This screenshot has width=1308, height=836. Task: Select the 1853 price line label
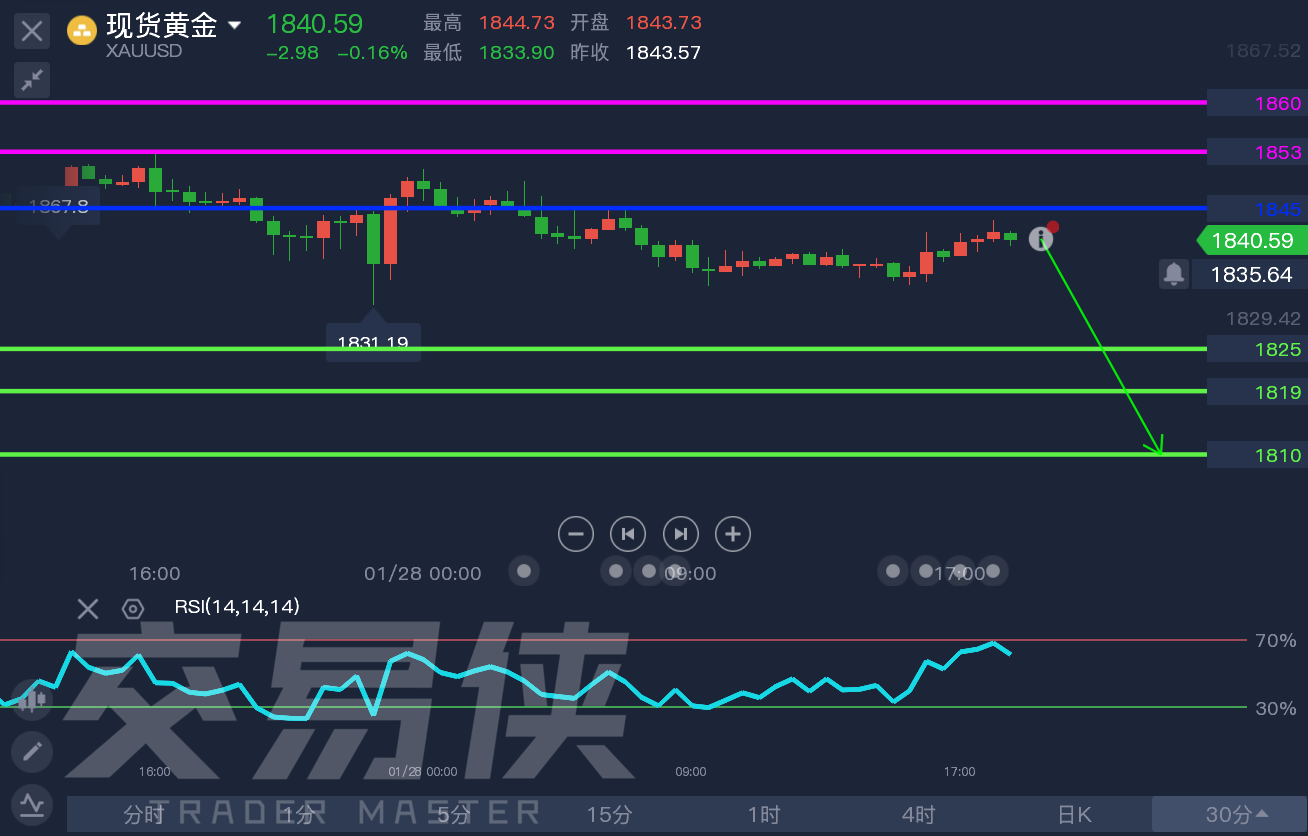1257,152
